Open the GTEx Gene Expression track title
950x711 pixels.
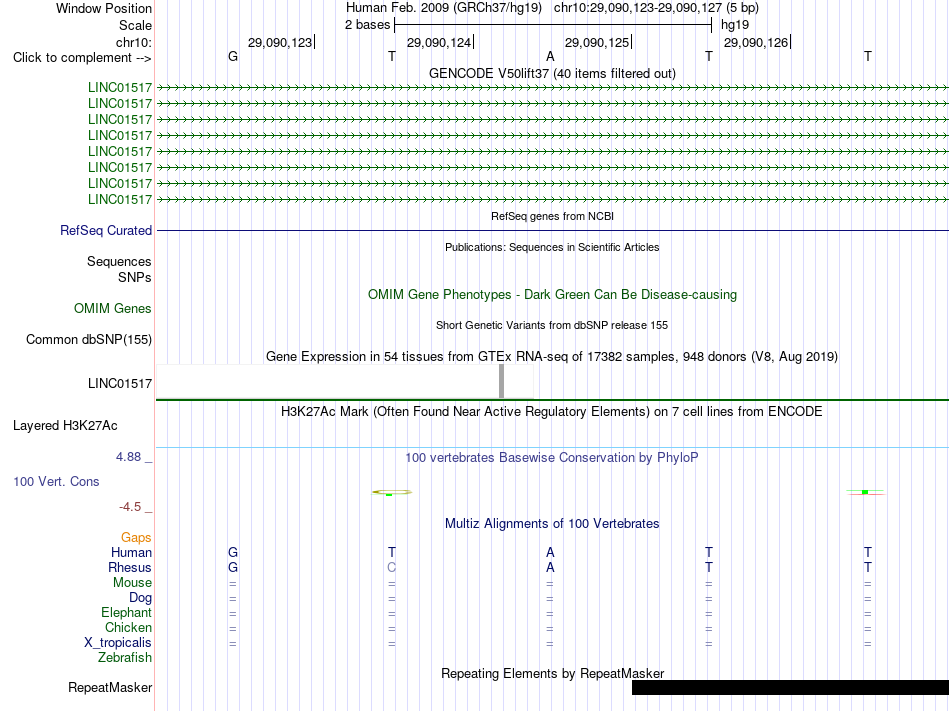coord(552,356)
